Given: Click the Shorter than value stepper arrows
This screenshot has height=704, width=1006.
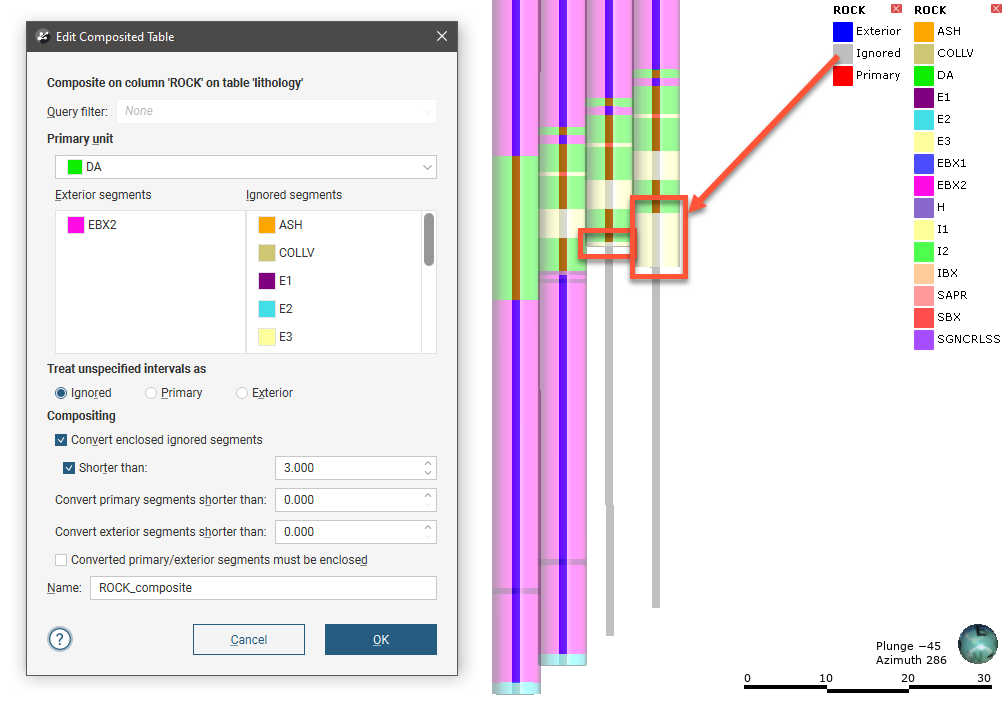Looking at the screenshot, I should 428,468.
